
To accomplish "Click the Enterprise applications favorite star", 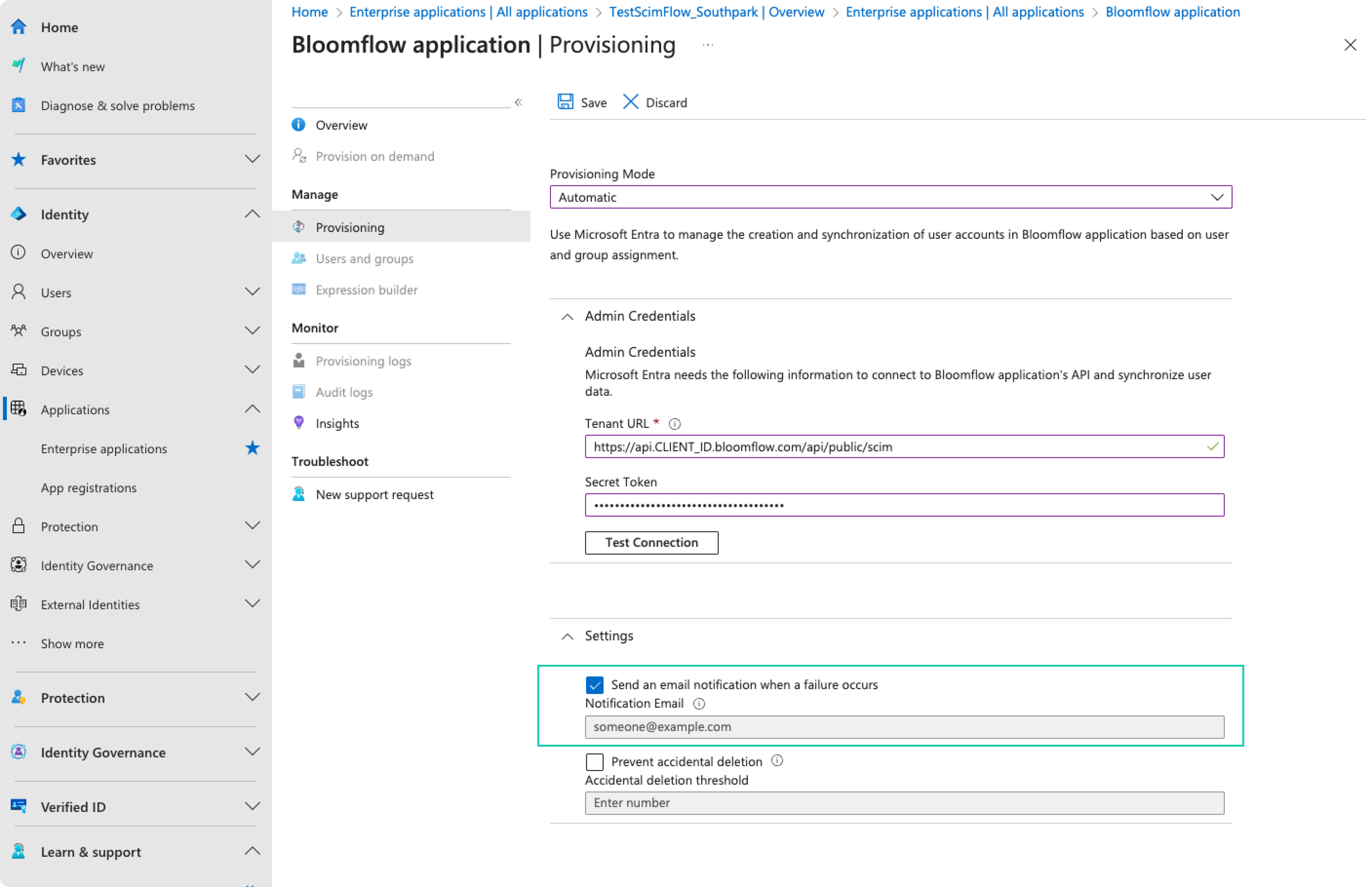I will pos(252,448).
